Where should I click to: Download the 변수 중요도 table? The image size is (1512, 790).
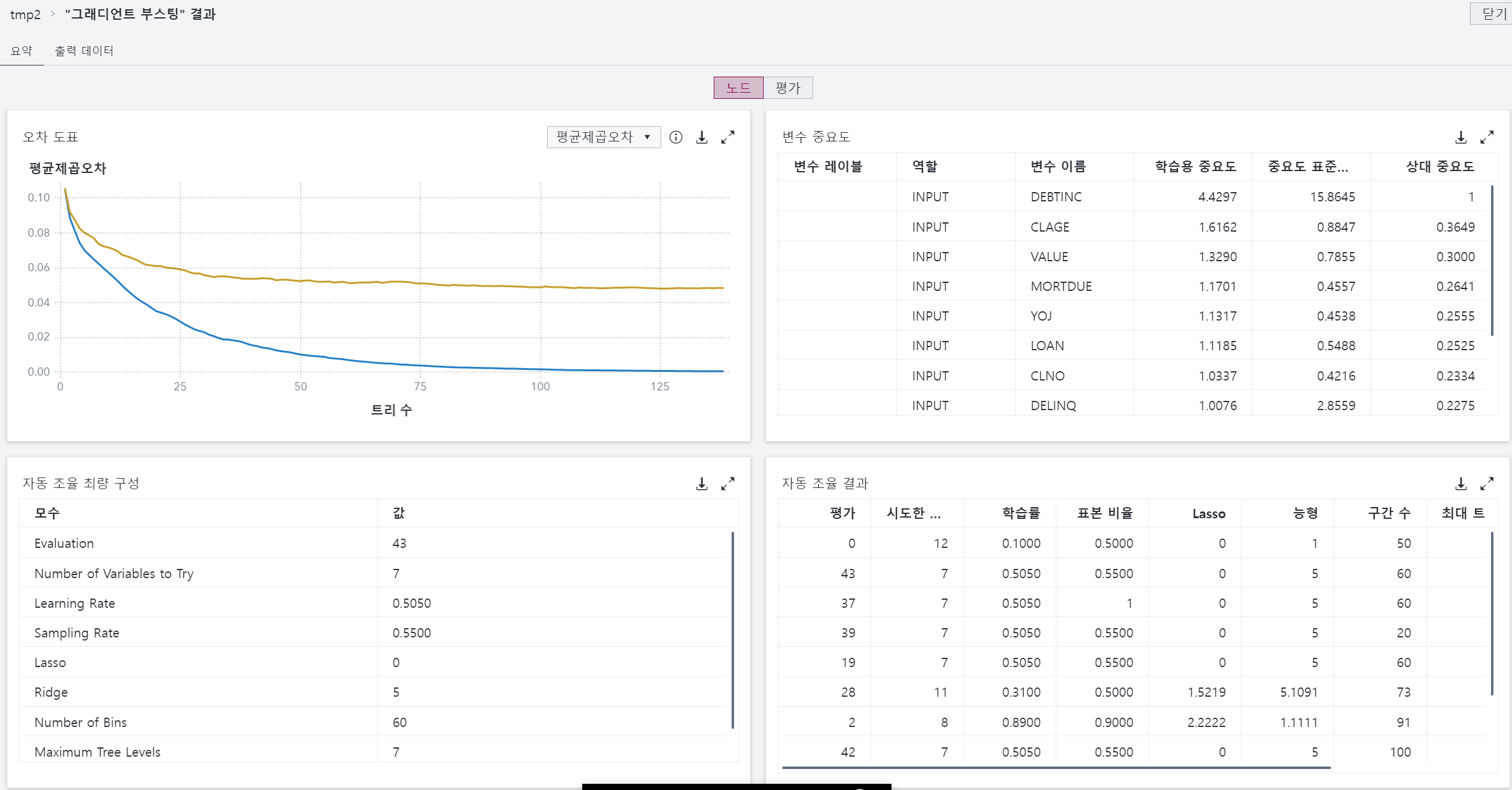click(1461, 137)
